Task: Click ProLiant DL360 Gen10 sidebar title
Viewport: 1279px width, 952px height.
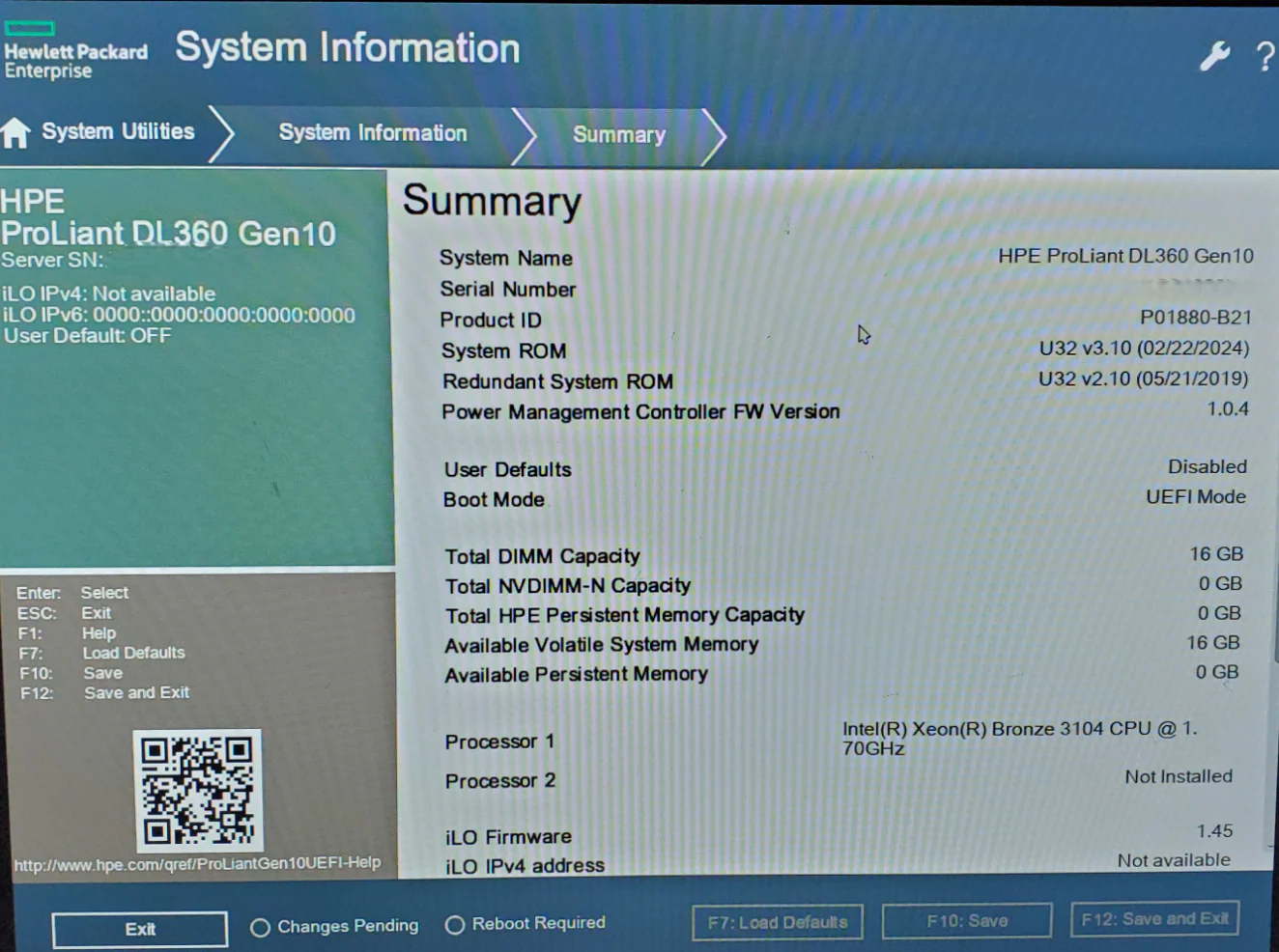Action: coord(168,233)
